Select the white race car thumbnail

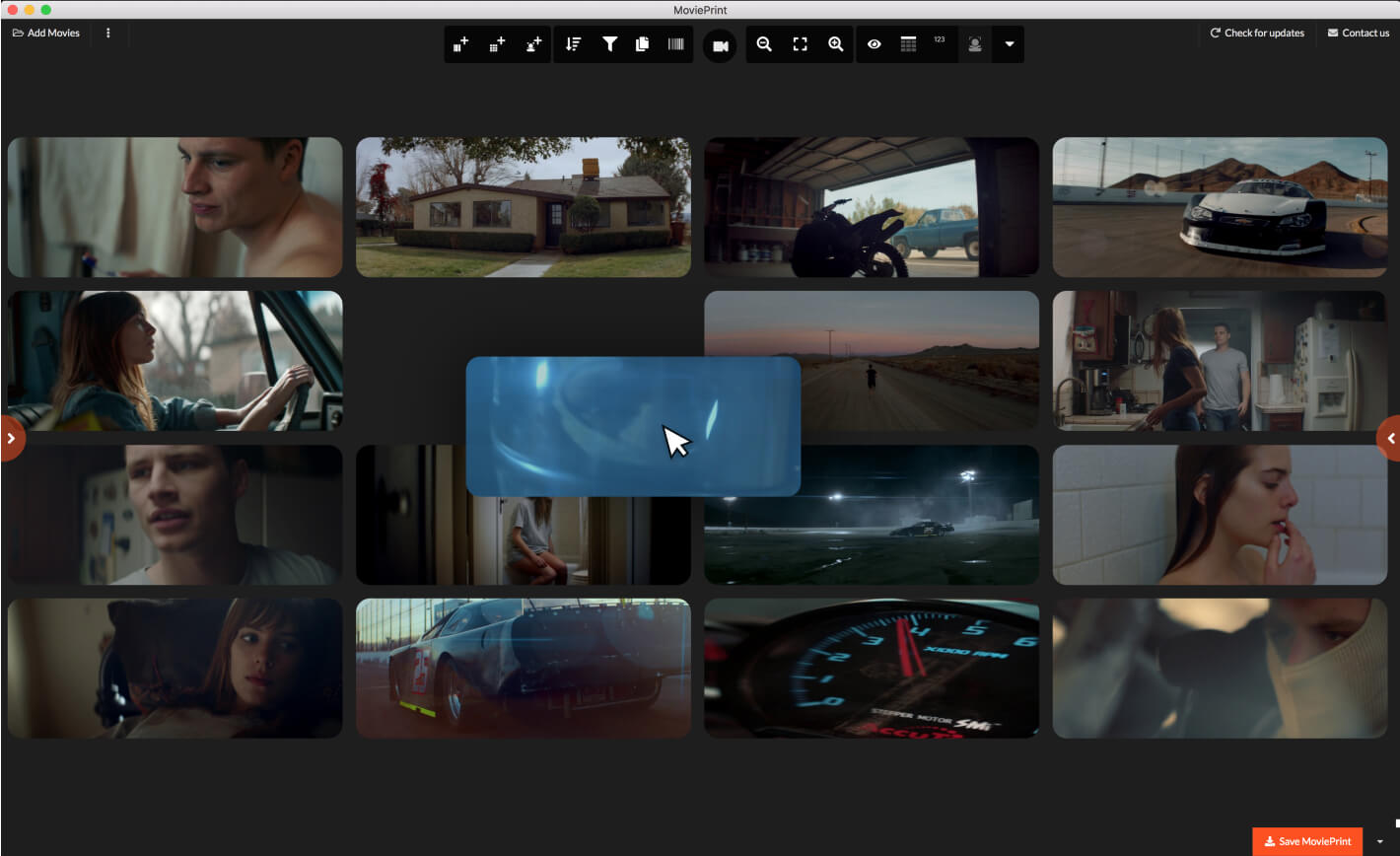[x=1220, y=207]
